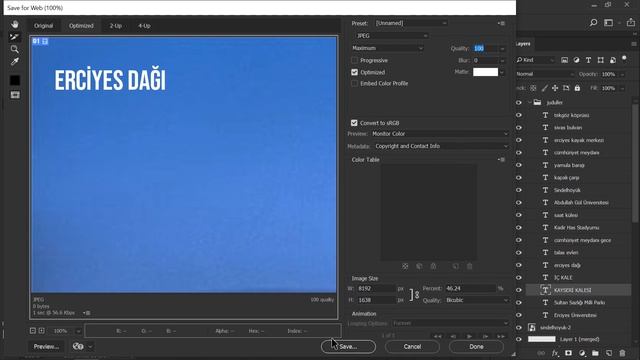The height and width of the screenshot is (360, 640).
Task: Click the map to transparent icon in Color Table
Action: click(405, 266)
